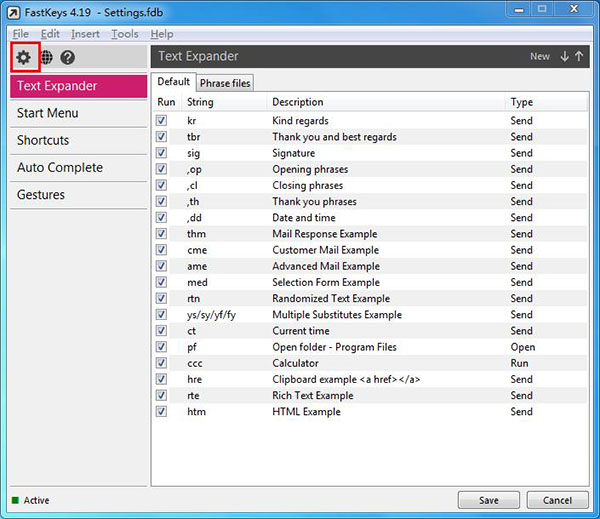Viewport: 600px width, 519px height.
Task: Move the entry up with the up arrow
Action: (579, 57)
